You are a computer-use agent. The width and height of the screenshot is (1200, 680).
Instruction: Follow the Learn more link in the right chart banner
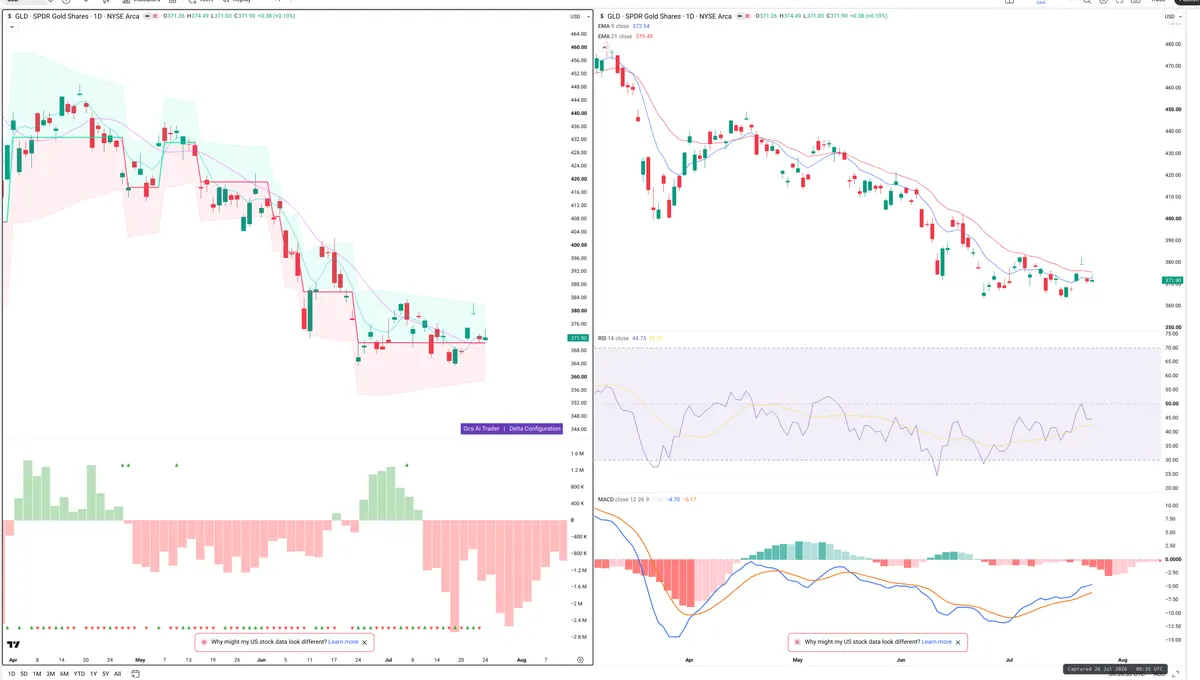(x=937, y=642)
